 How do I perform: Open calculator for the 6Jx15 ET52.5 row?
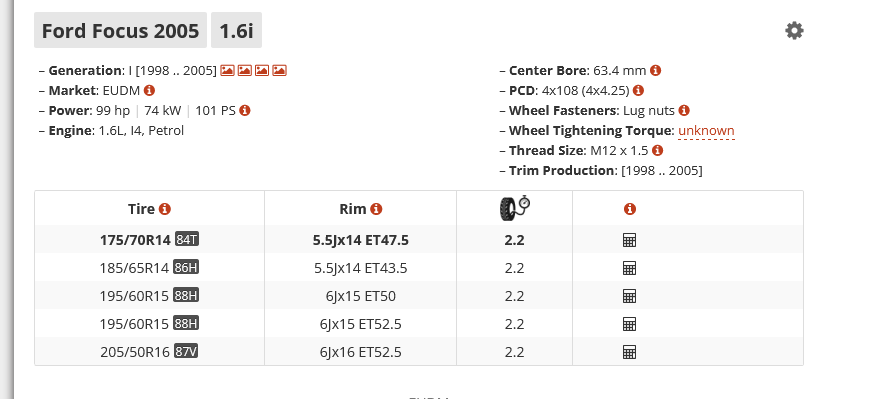pos(629,324)
